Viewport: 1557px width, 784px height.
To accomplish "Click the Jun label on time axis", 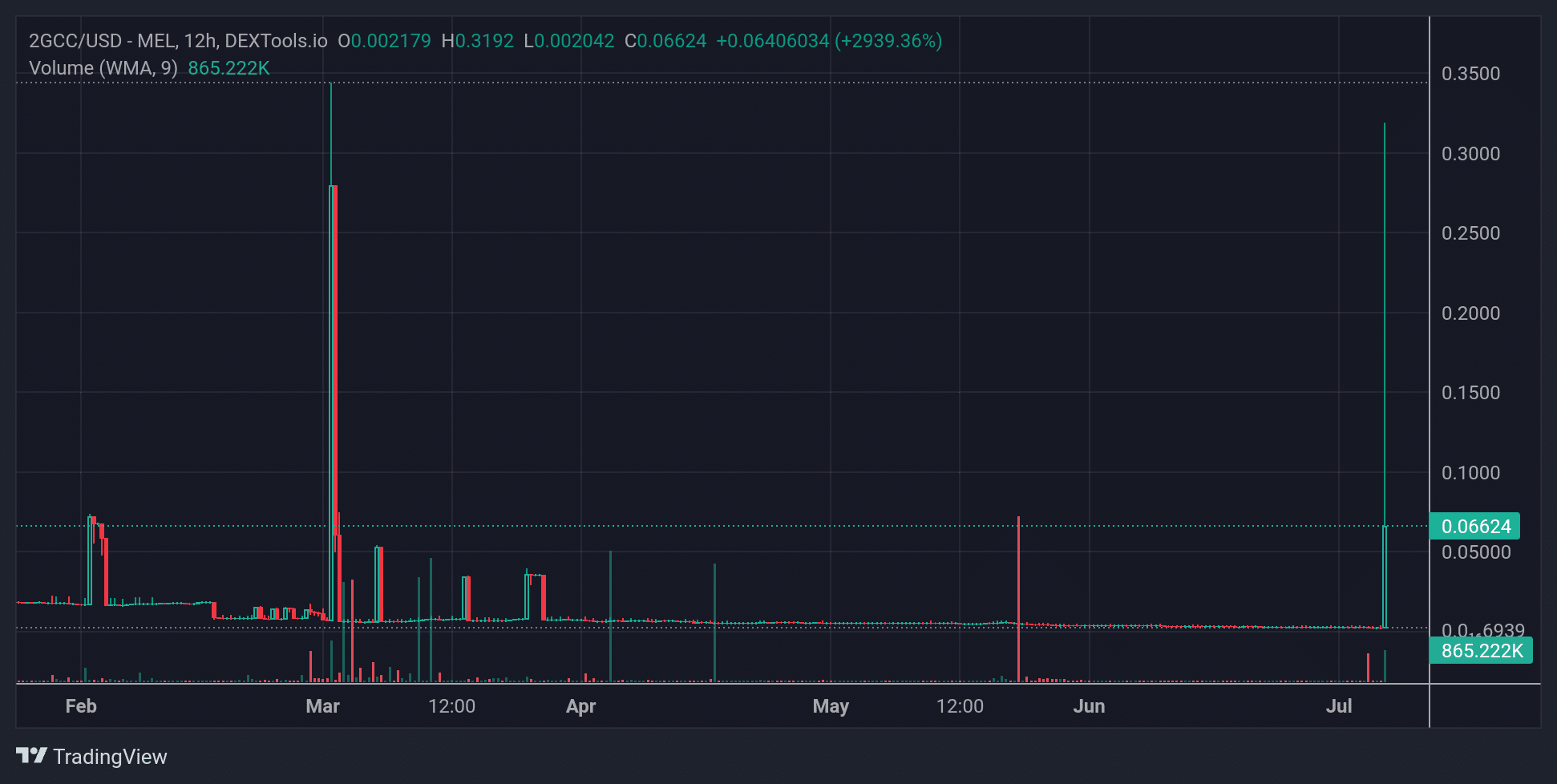I will pyautogui.click(x=1090, y=706).
